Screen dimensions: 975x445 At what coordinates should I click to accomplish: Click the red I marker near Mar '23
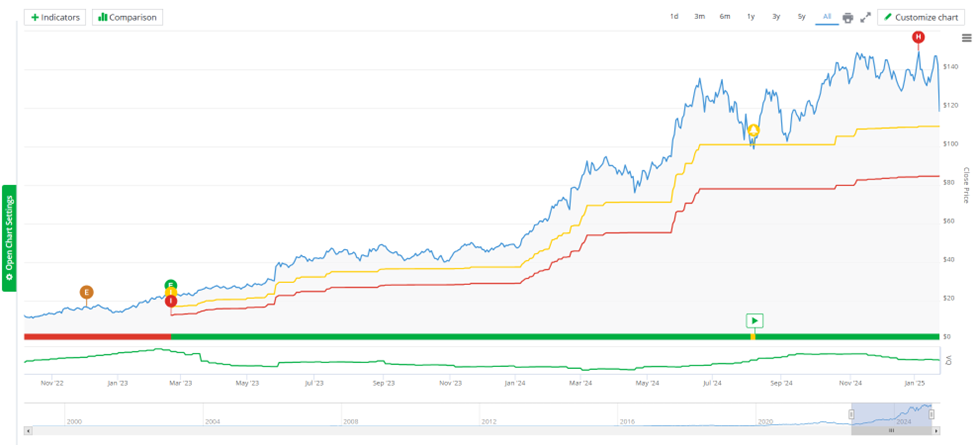pyautogui.click(x=170, y=301)
